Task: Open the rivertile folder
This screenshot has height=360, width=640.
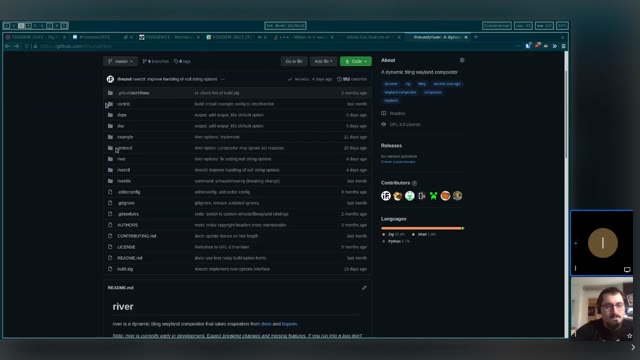Action: pos(124,181)
